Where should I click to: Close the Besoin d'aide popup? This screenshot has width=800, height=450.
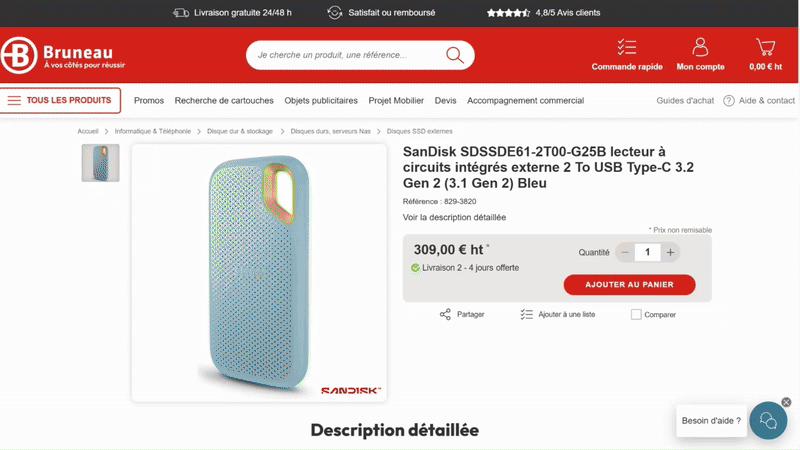(786, 402)
